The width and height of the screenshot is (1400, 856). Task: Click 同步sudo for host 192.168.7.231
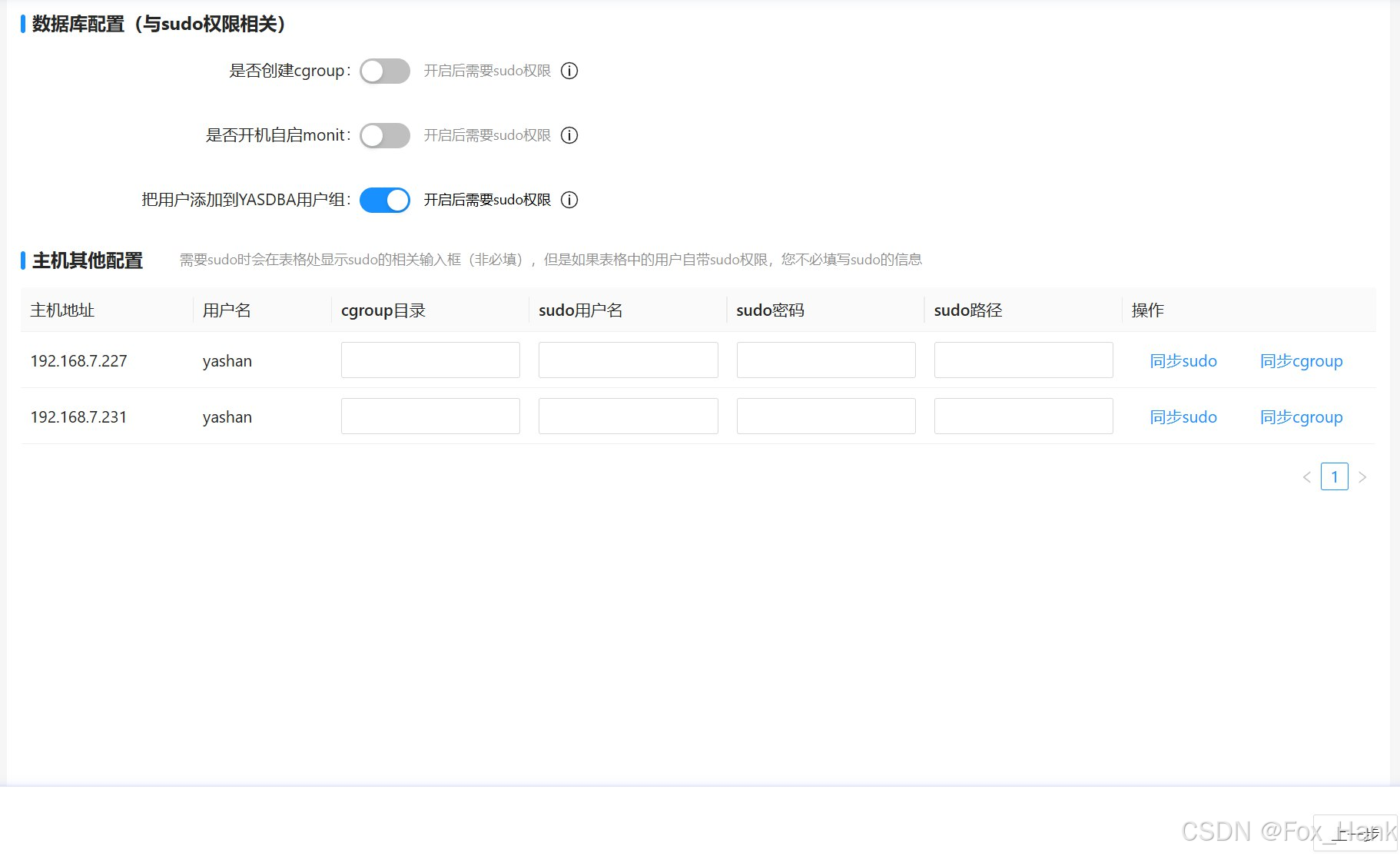1183,417
